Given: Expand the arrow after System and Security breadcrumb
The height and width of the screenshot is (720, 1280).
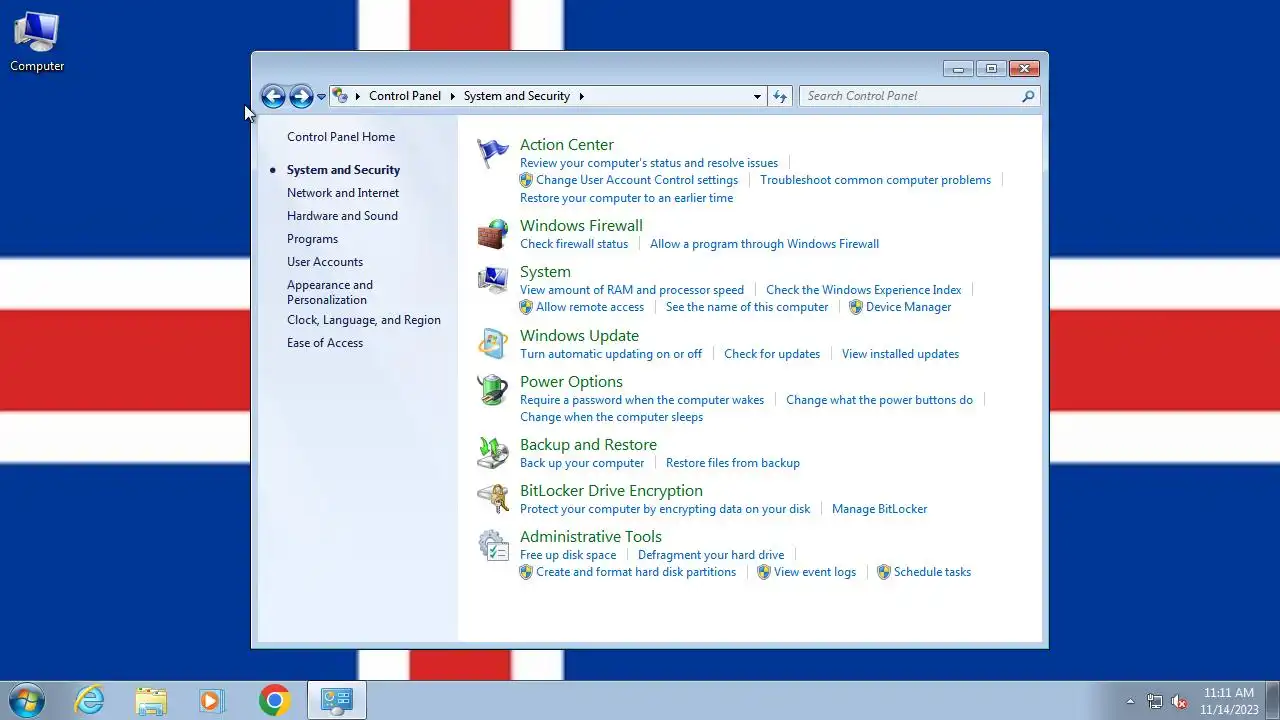Looking at the screenshot, I should tap(581, 96).
